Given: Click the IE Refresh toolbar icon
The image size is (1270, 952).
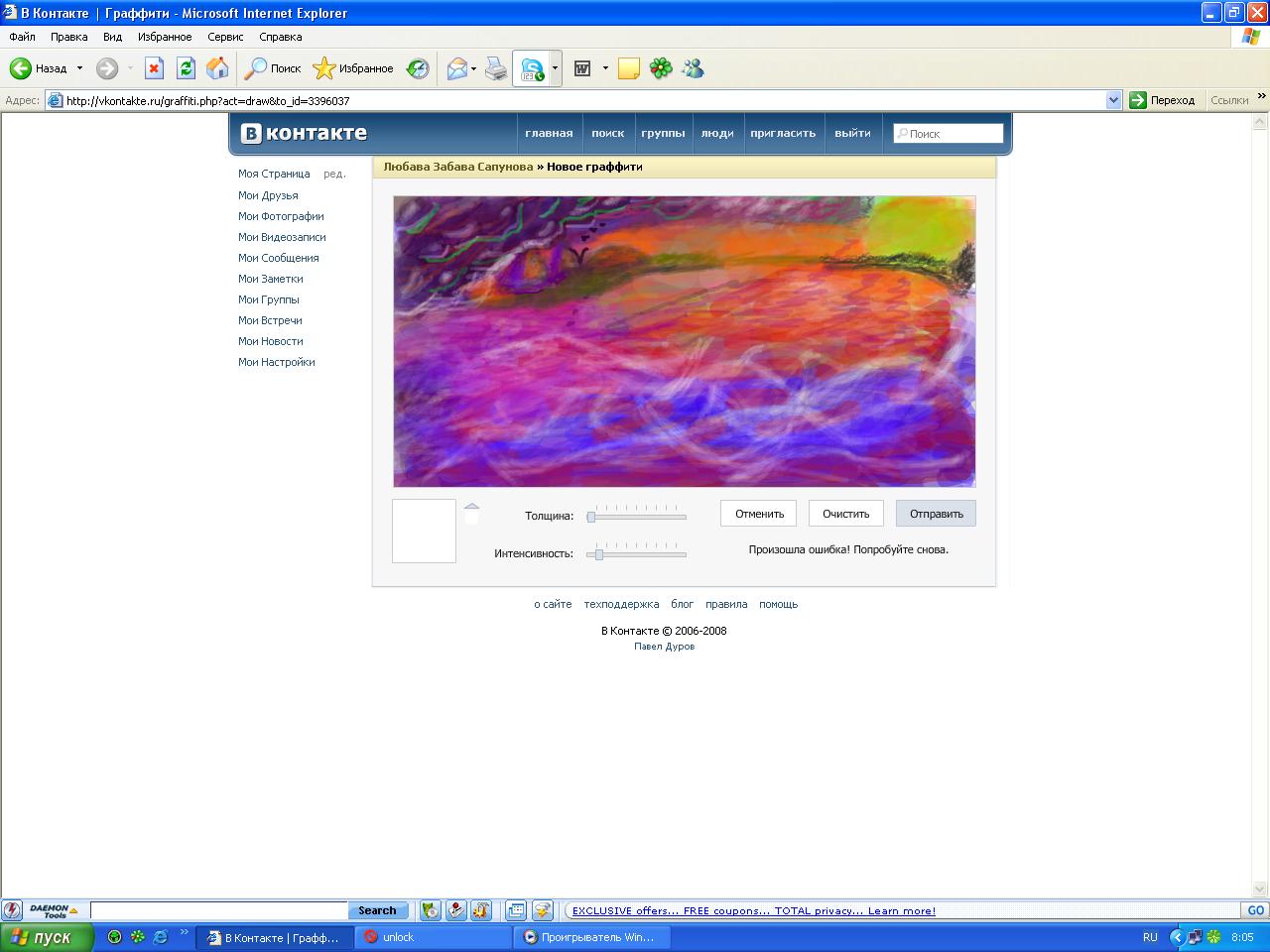Looking at the screenshot, I should (x=186, y=68).
